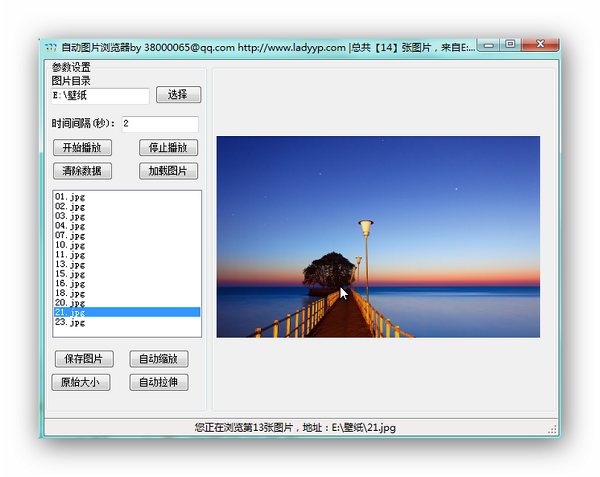Click the app icon in the title bar
600x477 pixels.
click(50, 47)
